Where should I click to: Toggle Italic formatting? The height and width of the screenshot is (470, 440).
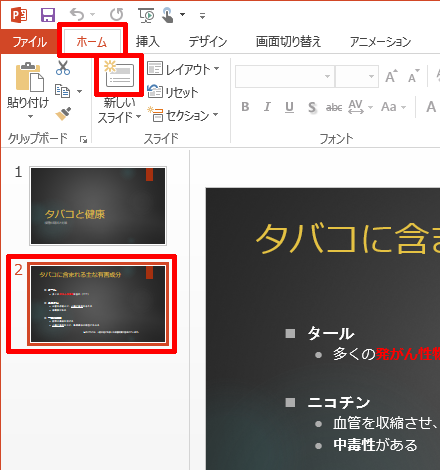pyautogui.click(x=267, y=107)
